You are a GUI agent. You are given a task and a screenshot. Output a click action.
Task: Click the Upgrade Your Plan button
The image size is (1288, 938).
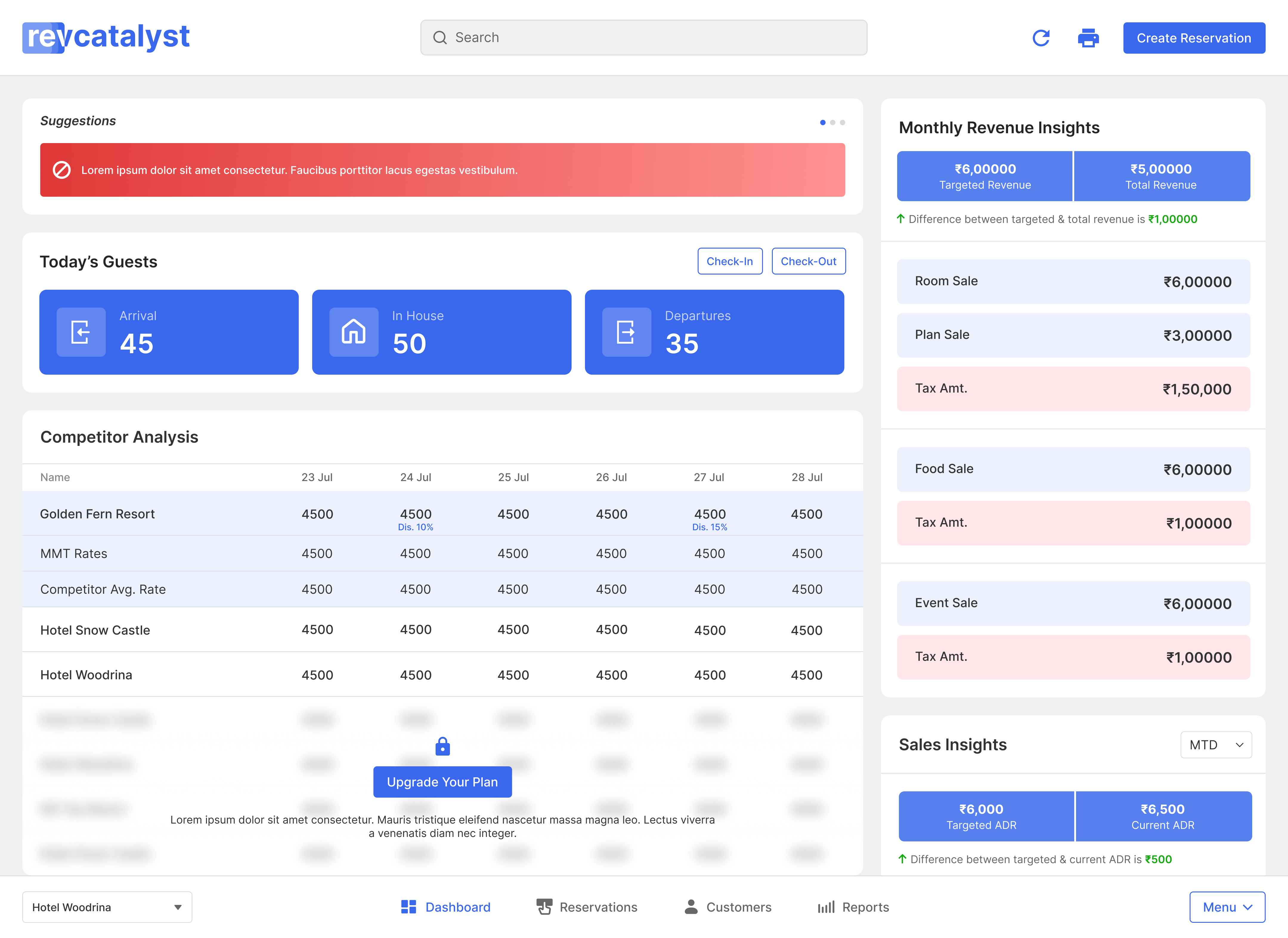[x=442, y=782]
